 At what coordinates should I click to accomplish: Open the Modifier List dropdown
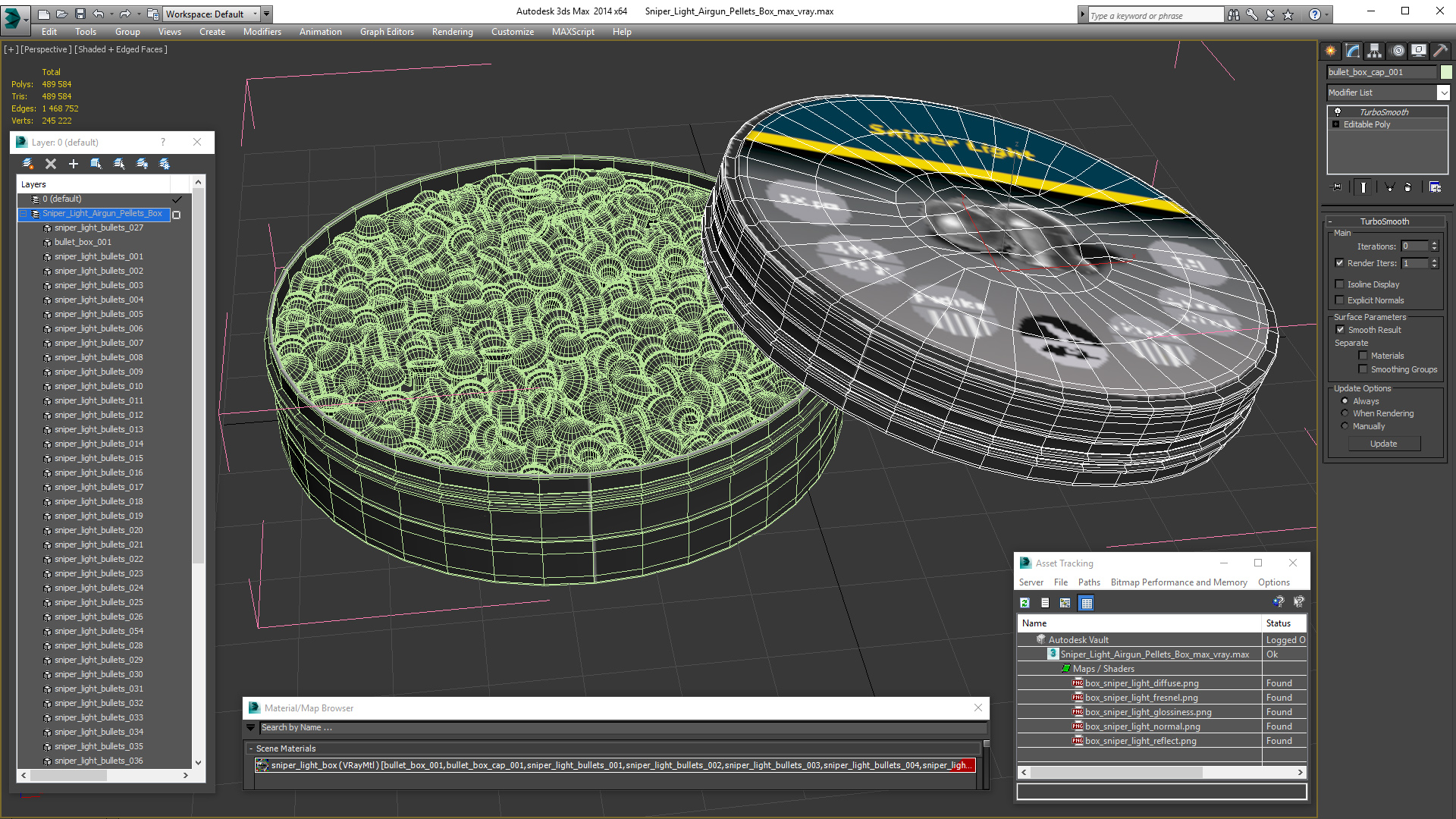pos(1443,93)
